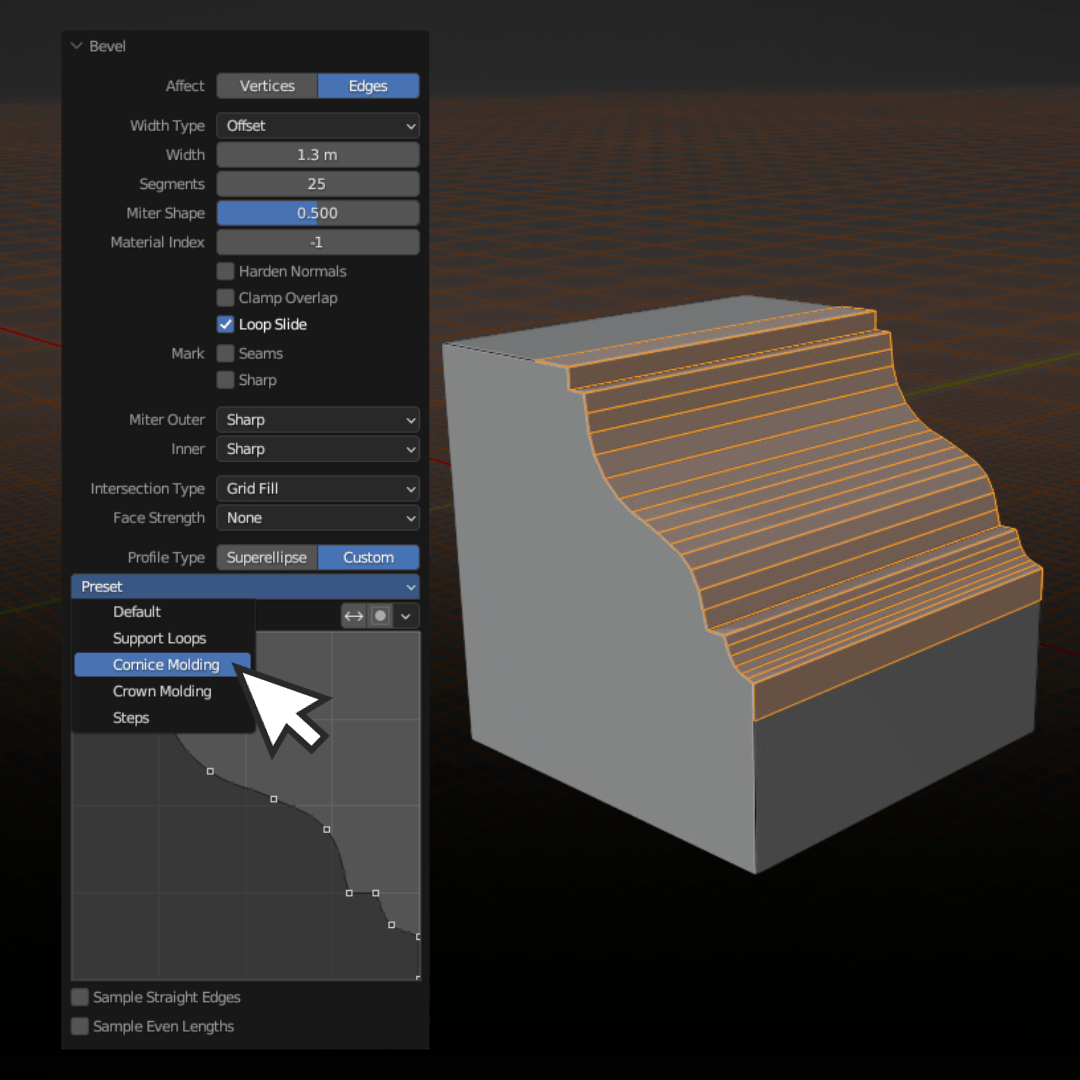The image size is (1080, 1080).
Task: Select Edges in Affect
Action: tap(368, 86)
